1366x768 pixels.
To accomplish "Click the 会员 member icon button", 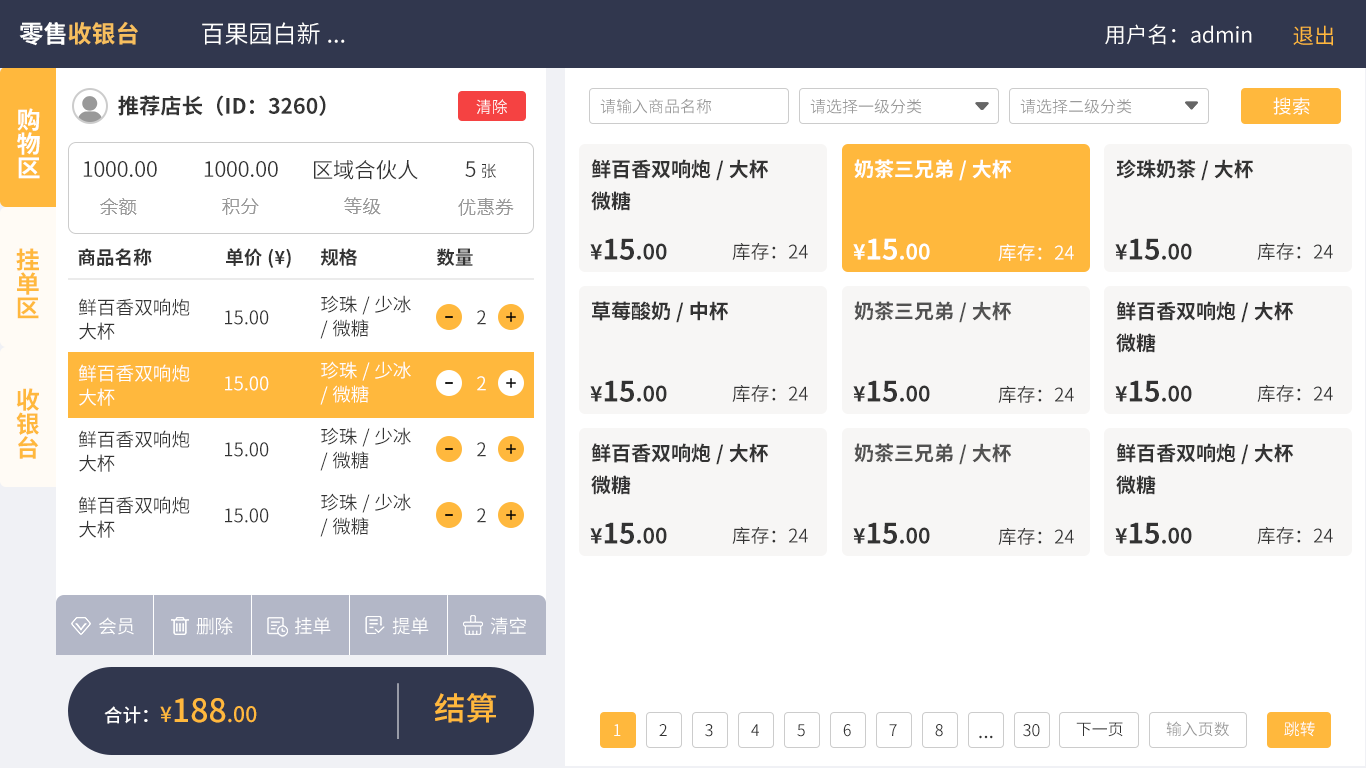I will (81, 626).
